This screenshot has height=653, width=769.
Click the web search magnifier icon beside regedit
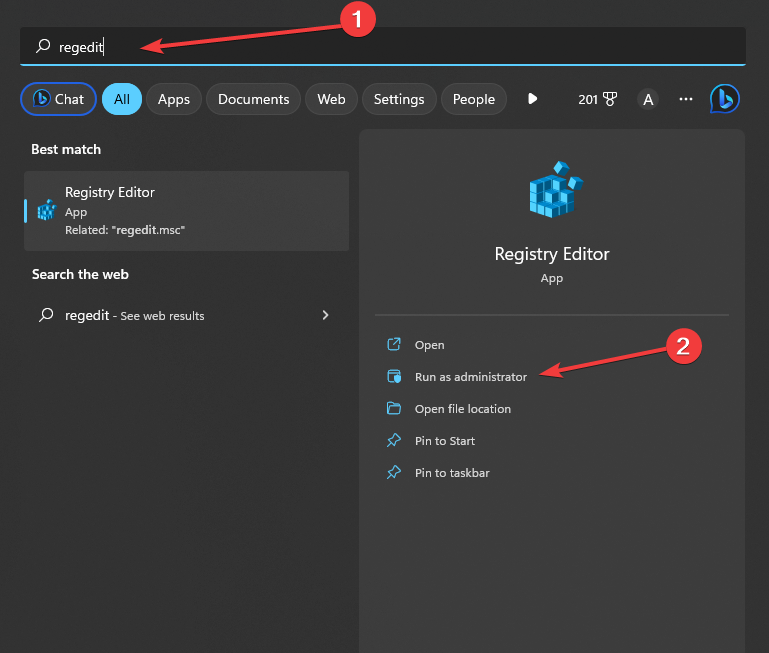click(46, 315)
